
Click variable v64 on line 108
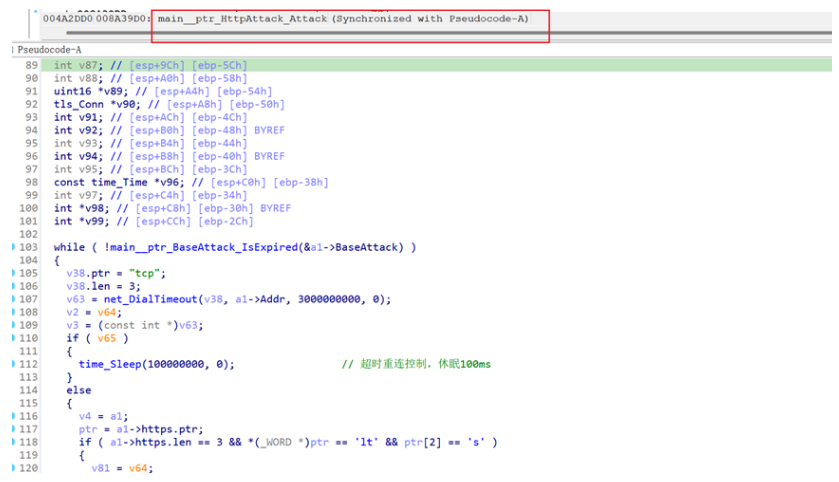pyautogui.click(x=106, y=312)
